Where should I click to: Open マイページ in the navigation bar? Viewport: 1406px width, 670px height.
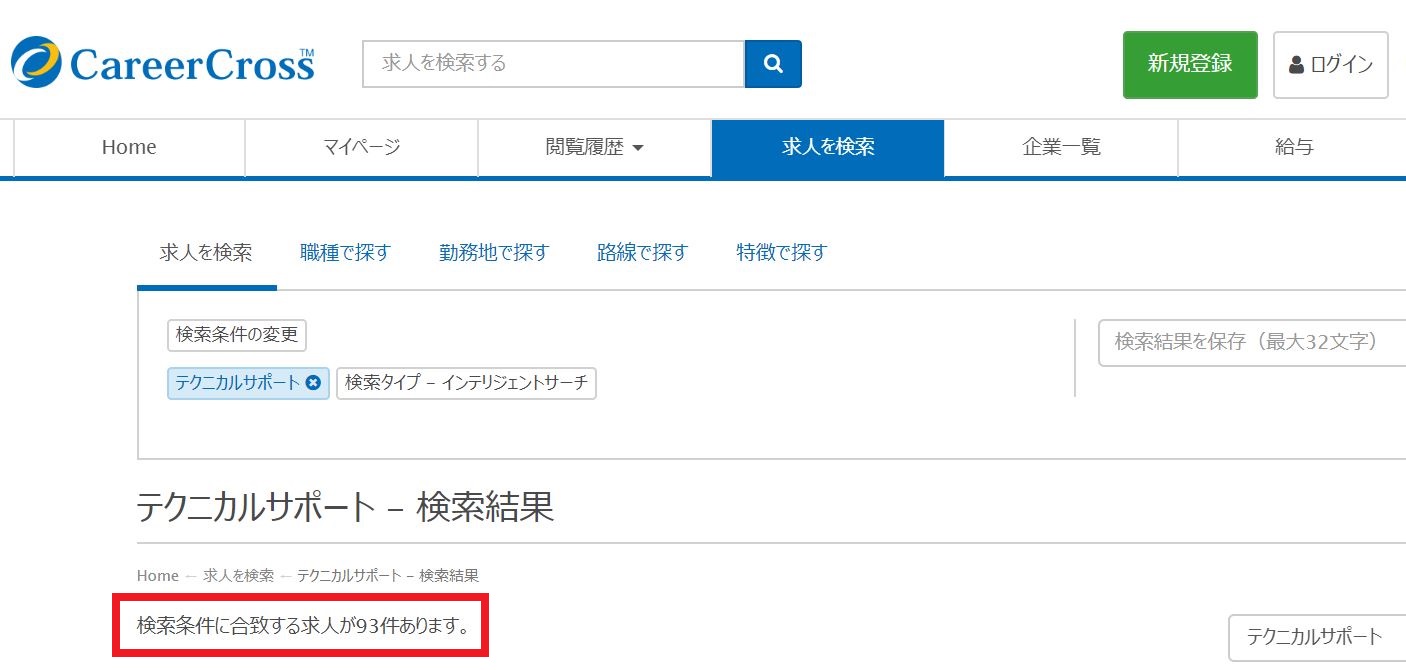pyautogui.click(x=361, y=148)
